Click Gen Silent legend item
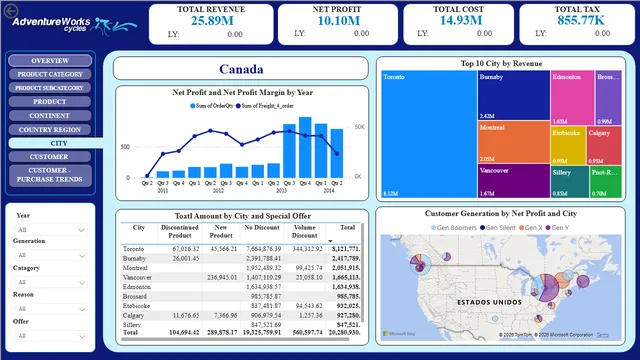640x360 pixels. click(498, 228)
